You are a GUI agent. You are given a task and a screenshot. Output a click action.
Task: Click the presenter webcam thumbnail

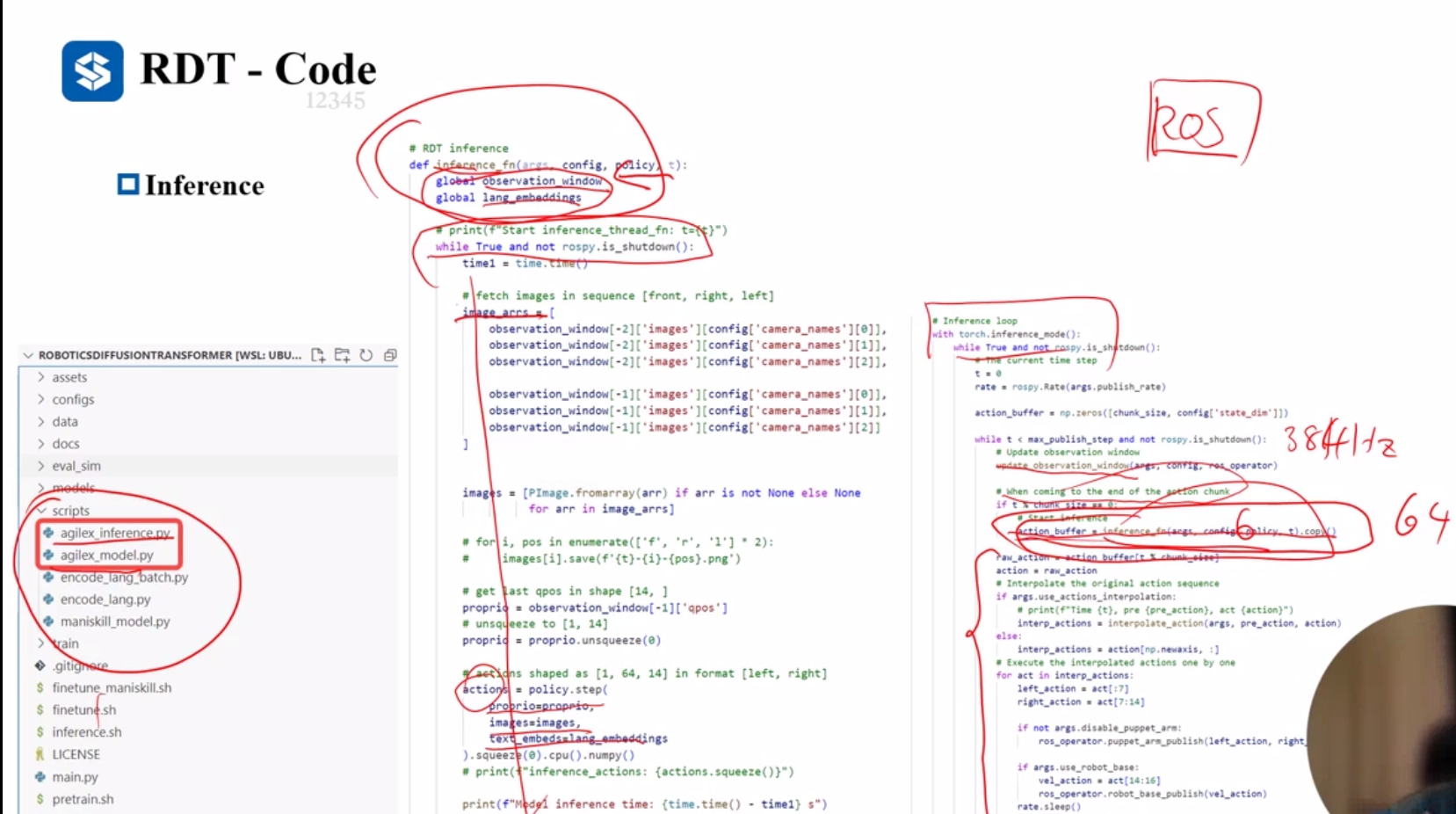1381,710
